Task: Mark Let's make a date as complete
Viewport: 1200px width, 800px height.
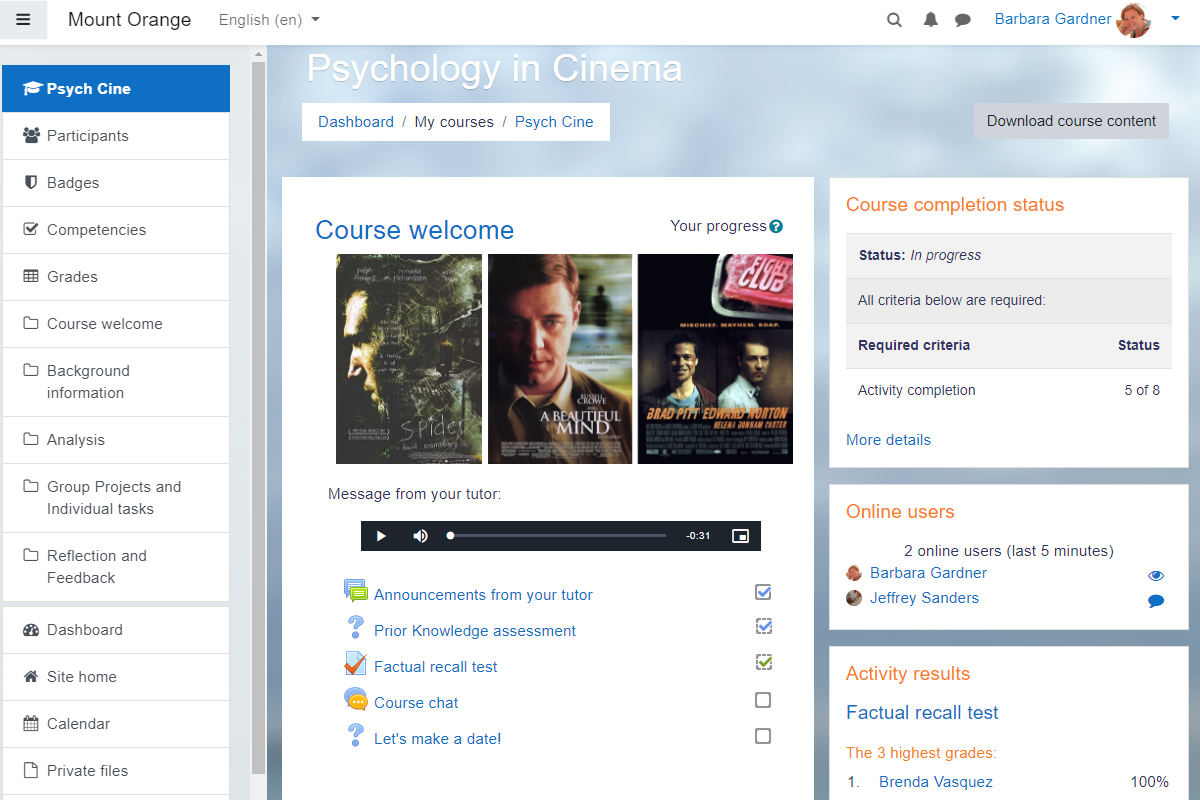Action: (x=763, y=736)
